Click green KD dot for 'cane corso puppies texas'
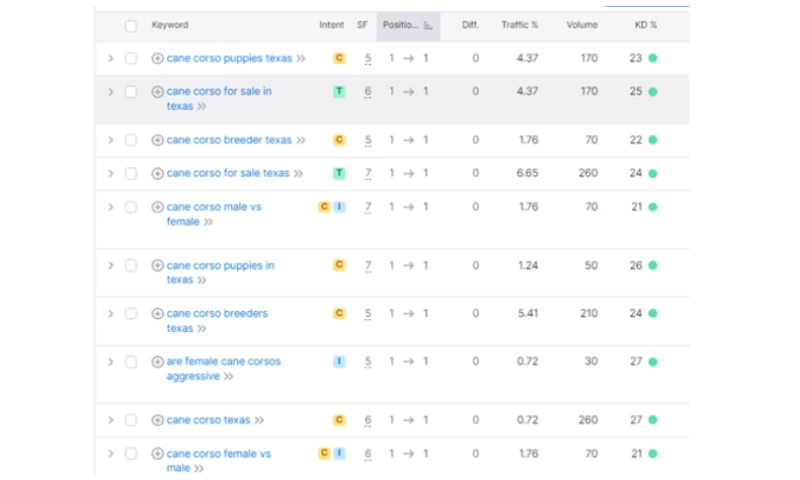The image size is (800, 480). 652,59
